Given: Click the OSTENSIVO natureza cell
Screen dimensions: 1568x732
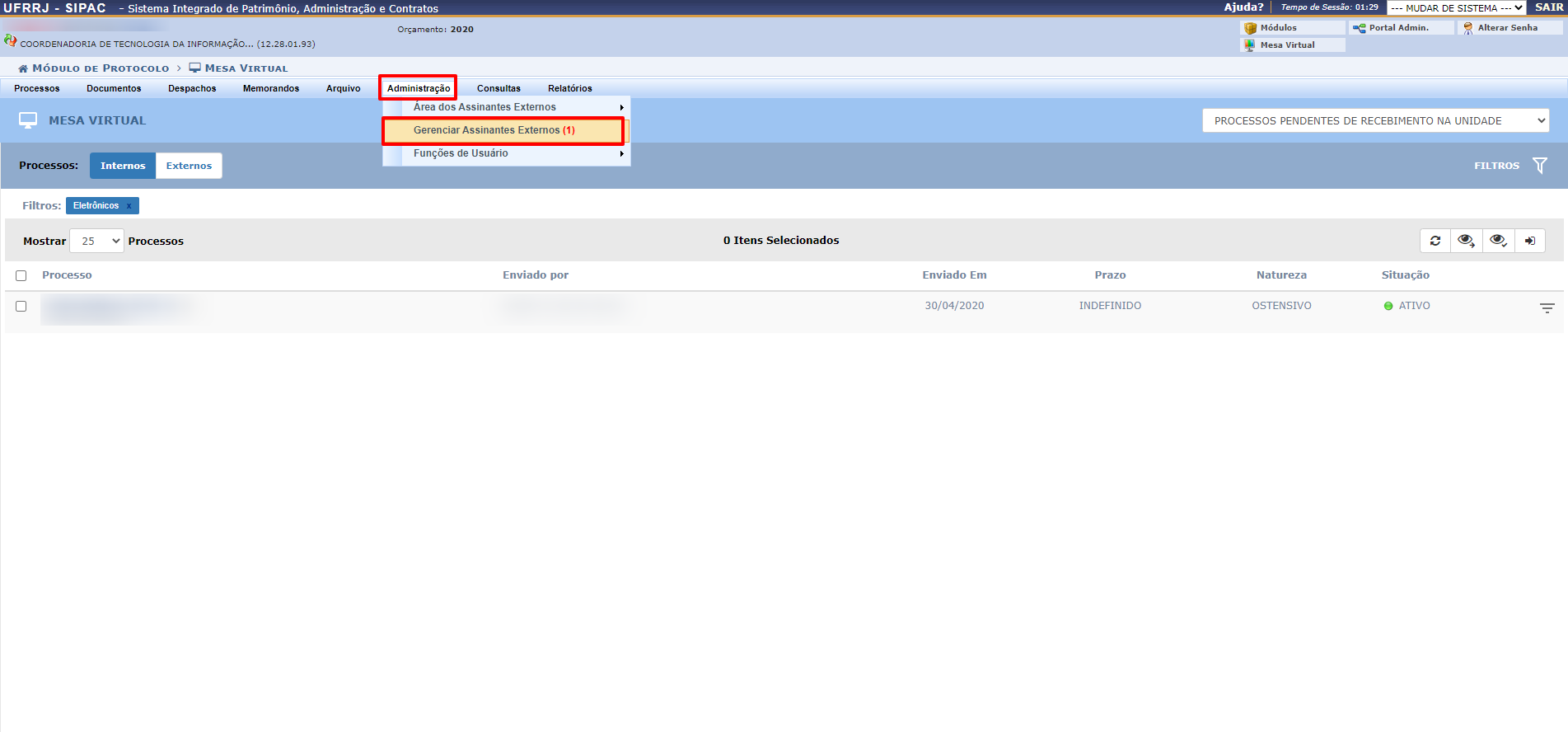Looking at the screenshot, I should click(1281, 306).
